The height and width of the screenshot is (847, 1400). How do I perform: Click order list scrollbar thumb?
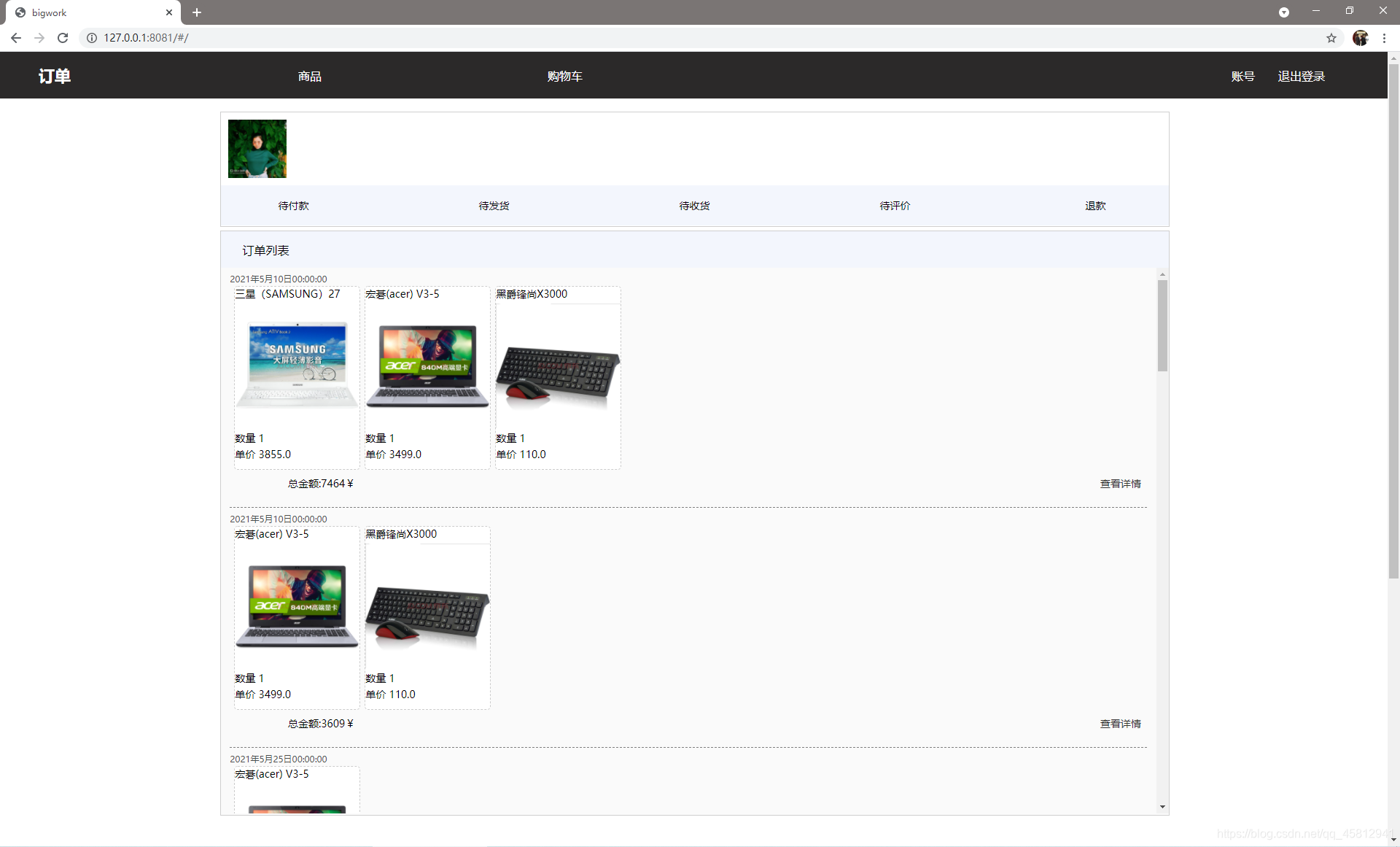1162,325
